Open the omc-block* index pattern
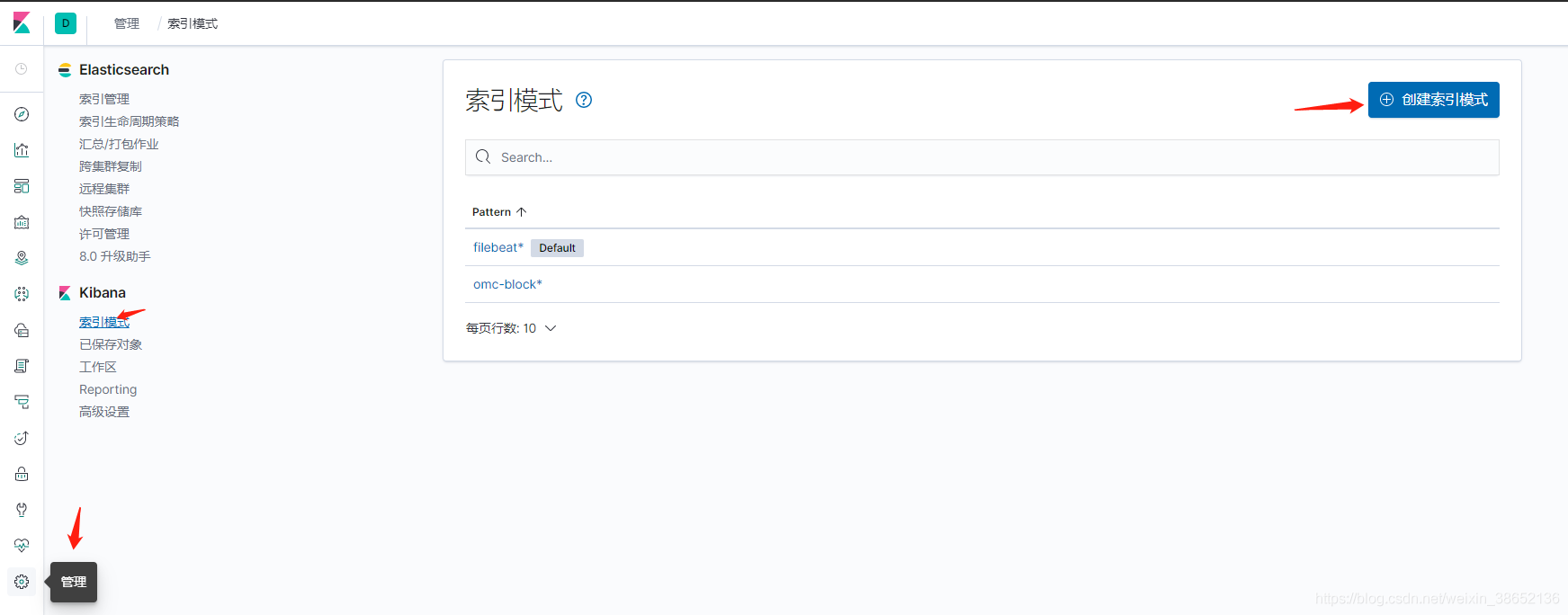Image resolution: width=1568 pixels, height=615 pixels. click(507, 284)
